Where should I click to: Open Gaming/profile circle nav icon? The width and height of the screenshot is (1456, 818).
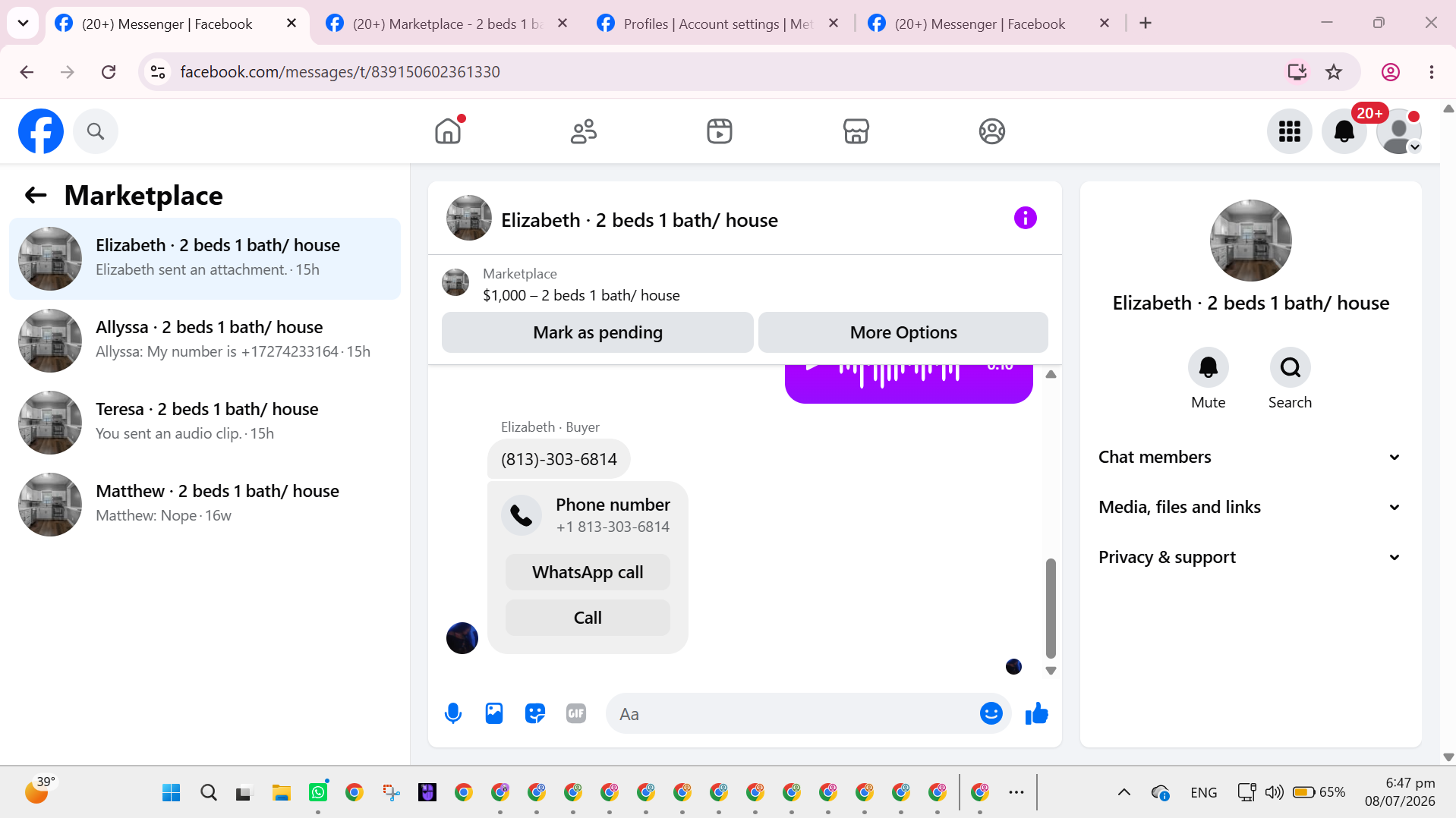coord(991,131)
